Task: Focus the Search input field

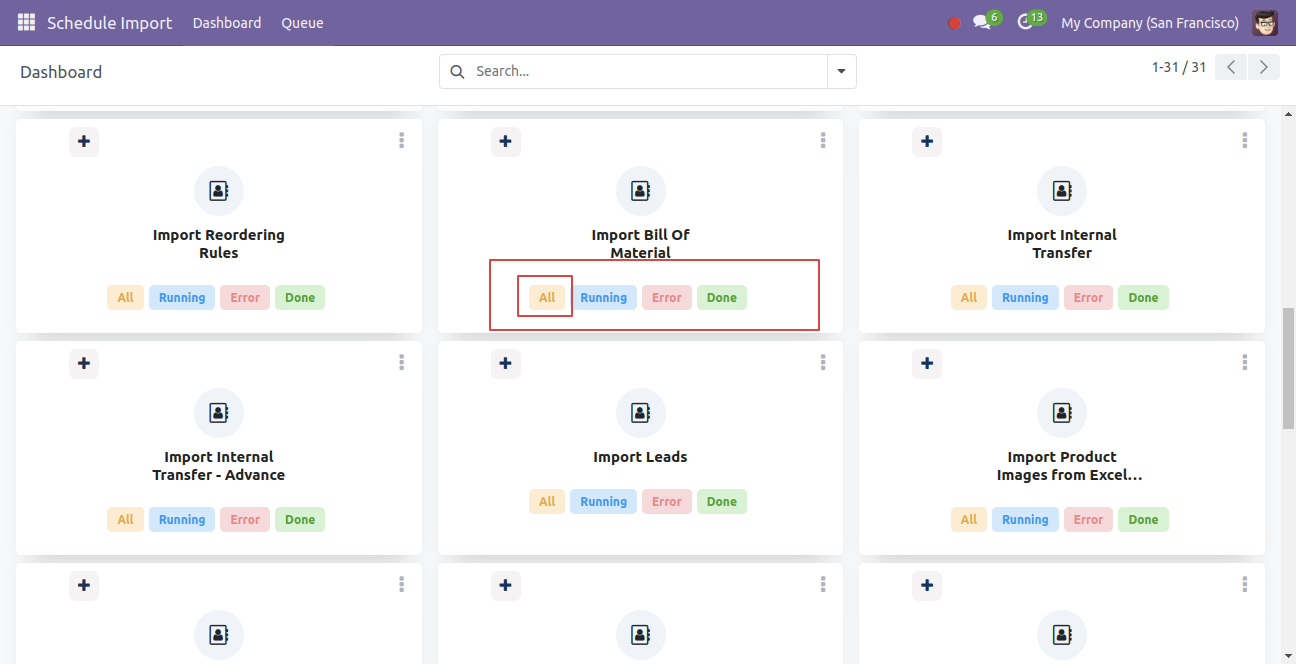Action: pos(648,71)
